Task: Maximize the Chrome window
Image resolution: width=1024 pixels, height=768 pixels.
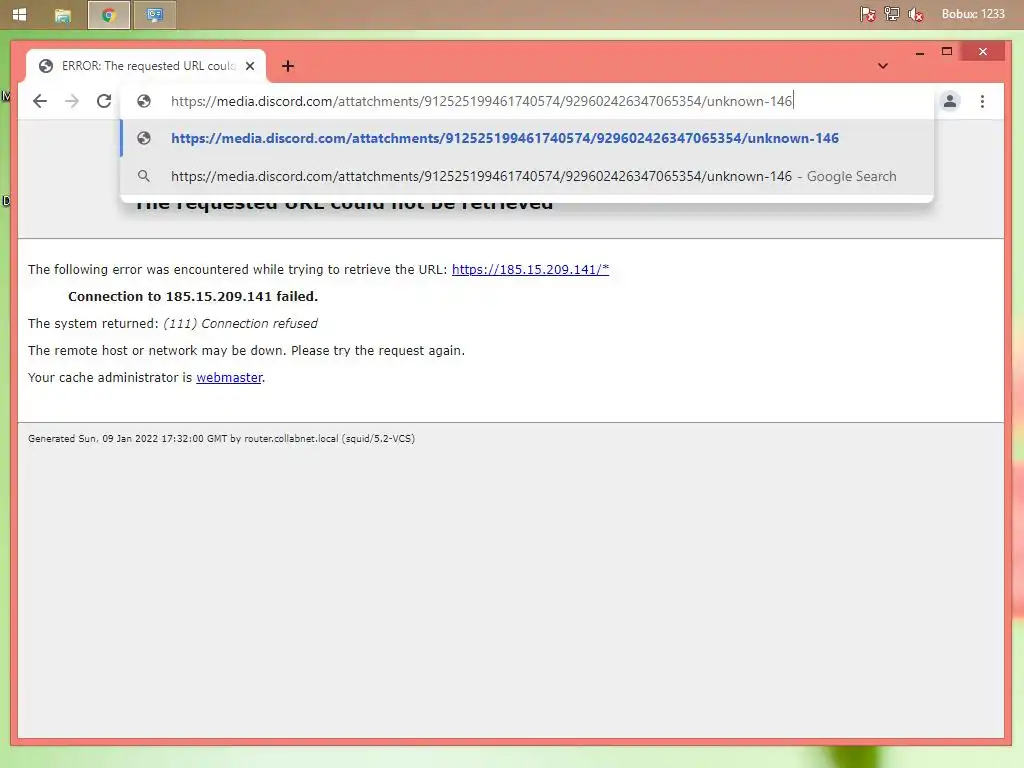Action: coord(947,52)
